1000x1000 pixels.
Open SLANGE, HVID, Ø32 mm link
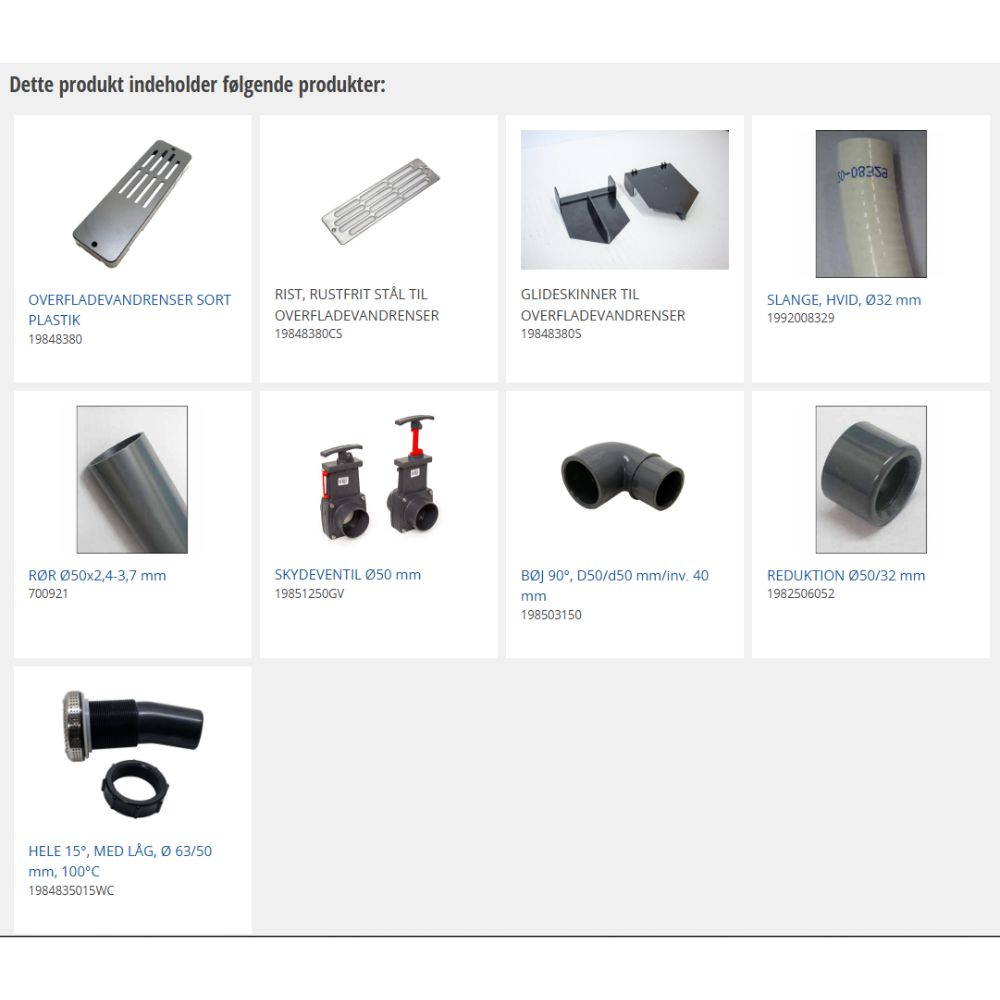tap(844, 299)
